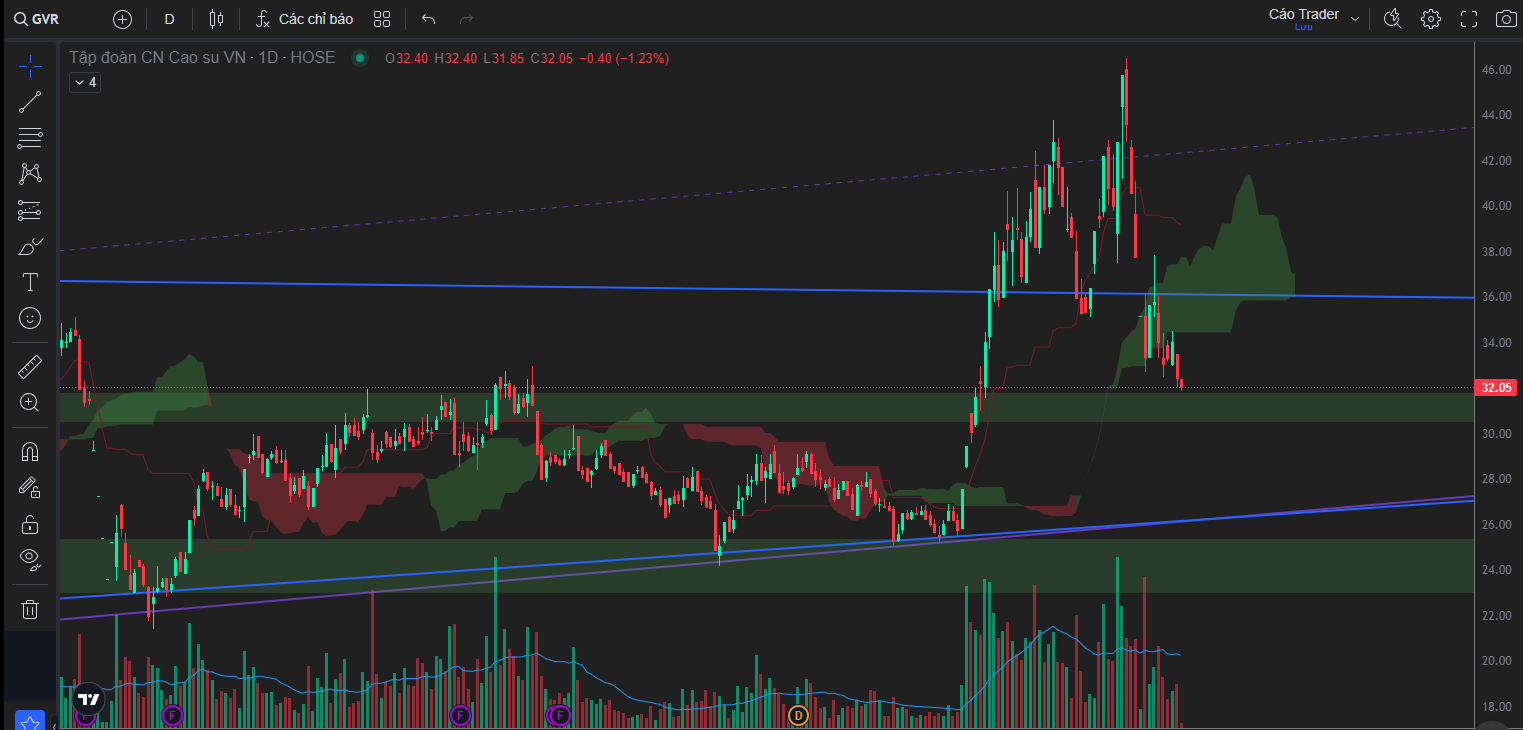
Task: Click the green market status dot
Action: [359, 58]
